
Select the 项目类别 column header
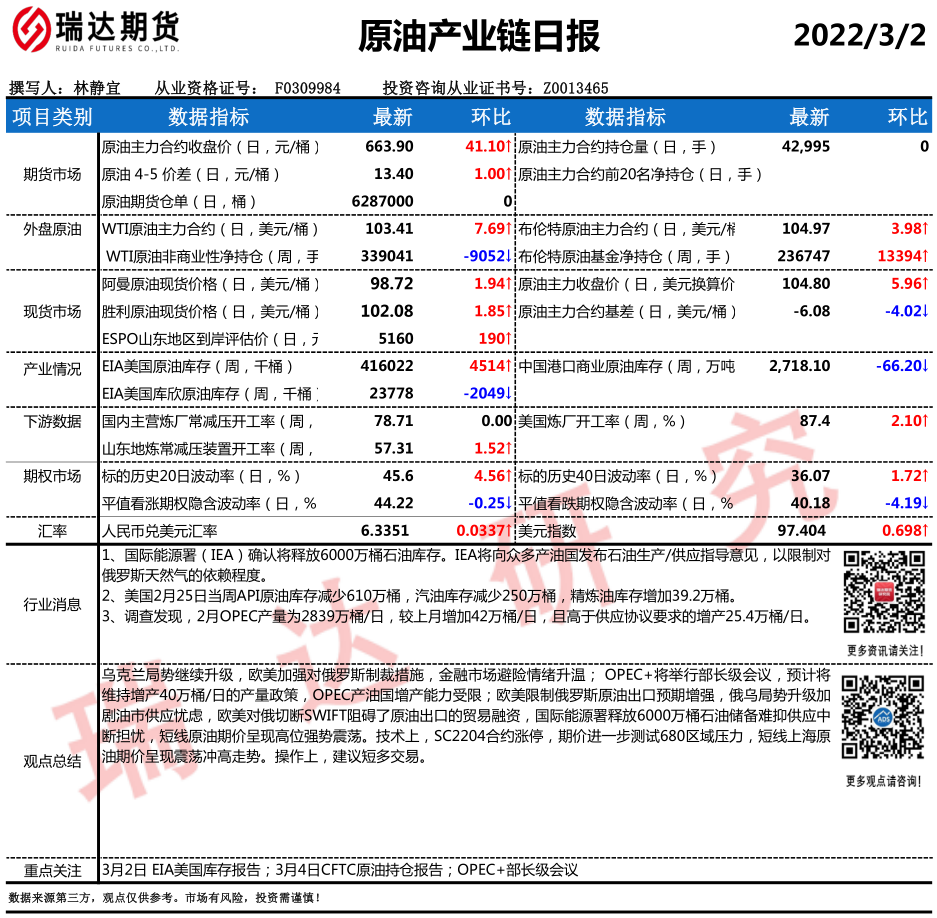pyautogui.click(x=52, y=117)
